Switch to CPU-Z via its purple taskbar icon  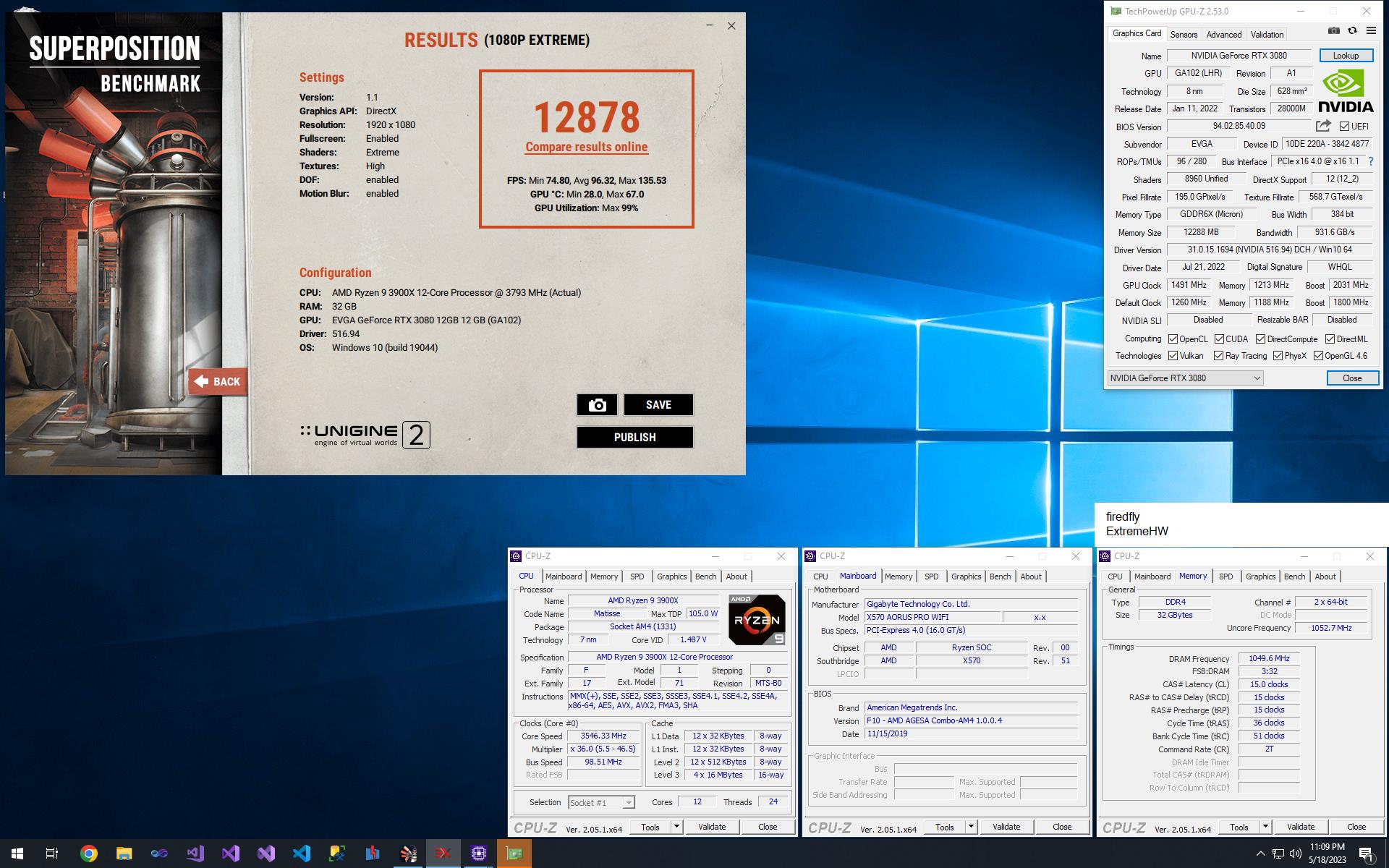coord(479,854)
